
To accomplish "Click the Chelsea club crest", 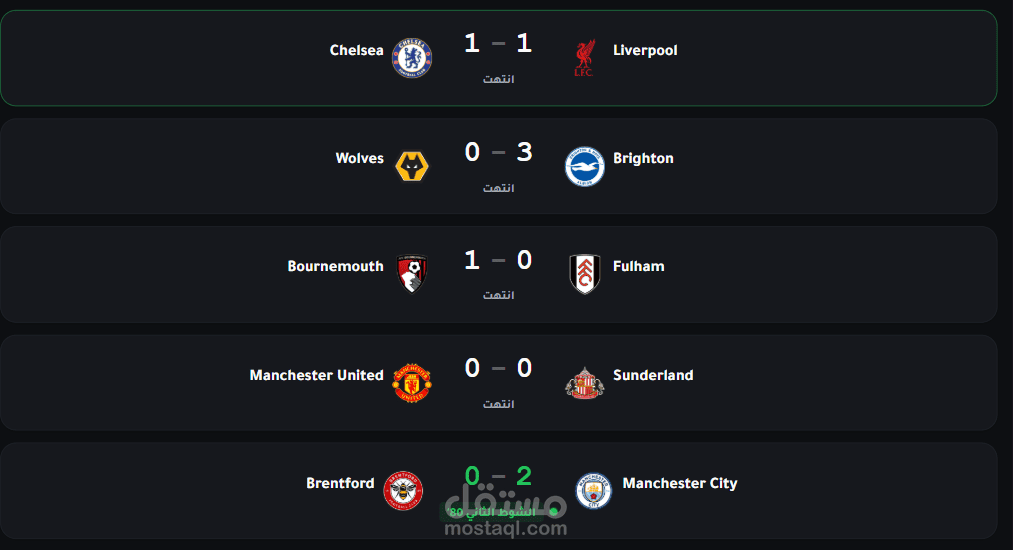I will pyautogui.click(x=412, y=58).
